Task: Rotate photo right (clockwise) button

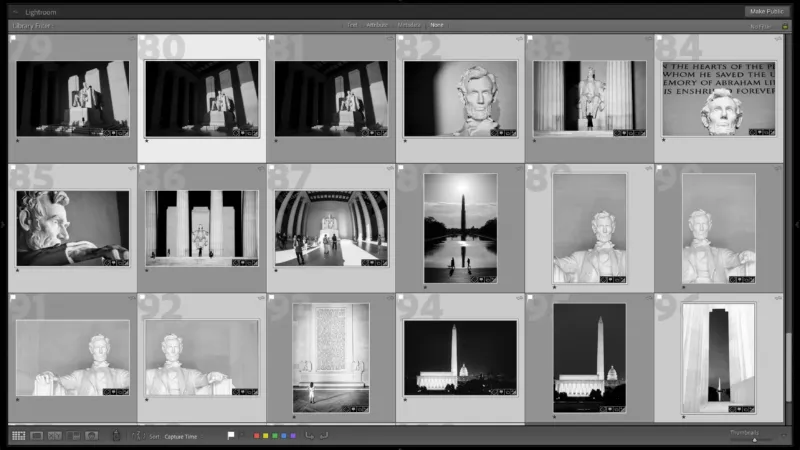Action: [324, 436]
